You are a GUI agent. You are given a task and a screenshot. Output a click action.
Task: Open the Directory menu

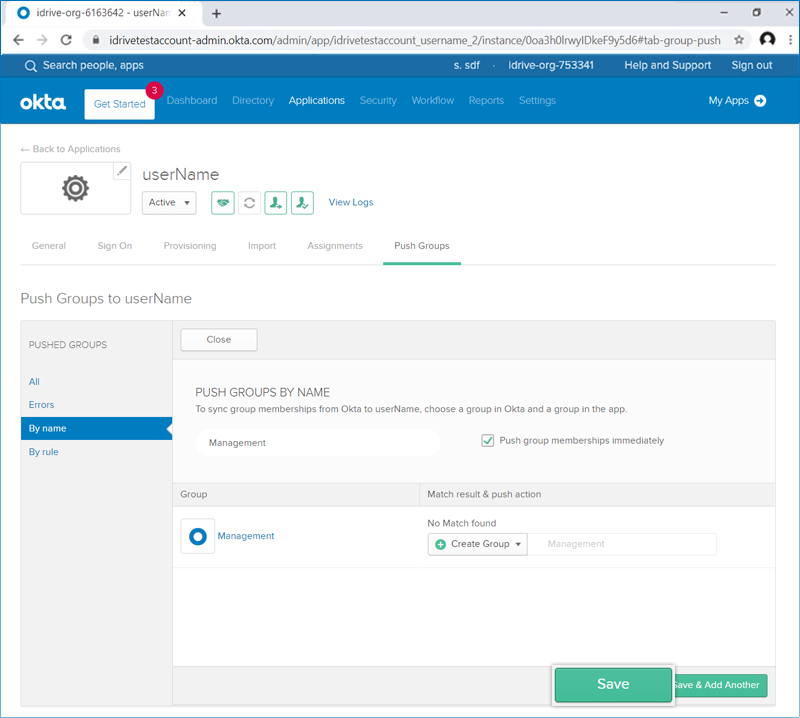click(x=253, y=101)
